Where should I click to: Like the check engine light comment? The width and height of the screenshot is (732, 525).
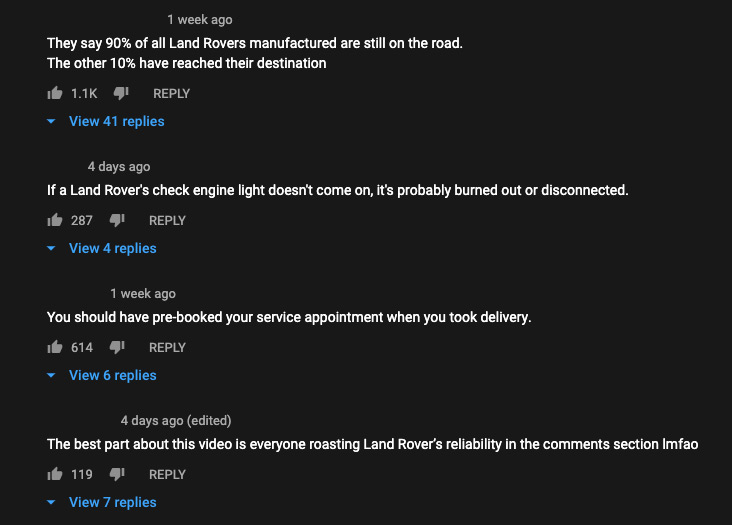pos(55,220)
